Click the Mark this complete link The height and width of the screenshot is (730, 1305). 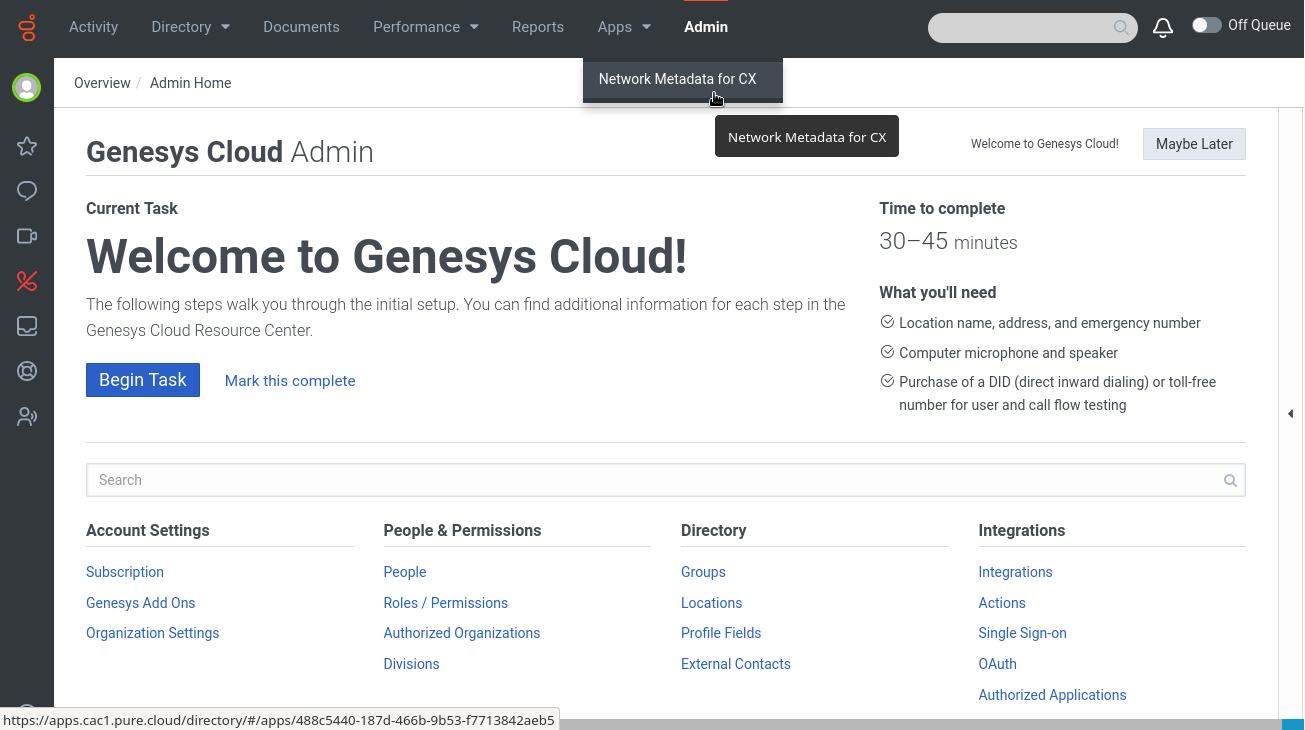(290, 381)
